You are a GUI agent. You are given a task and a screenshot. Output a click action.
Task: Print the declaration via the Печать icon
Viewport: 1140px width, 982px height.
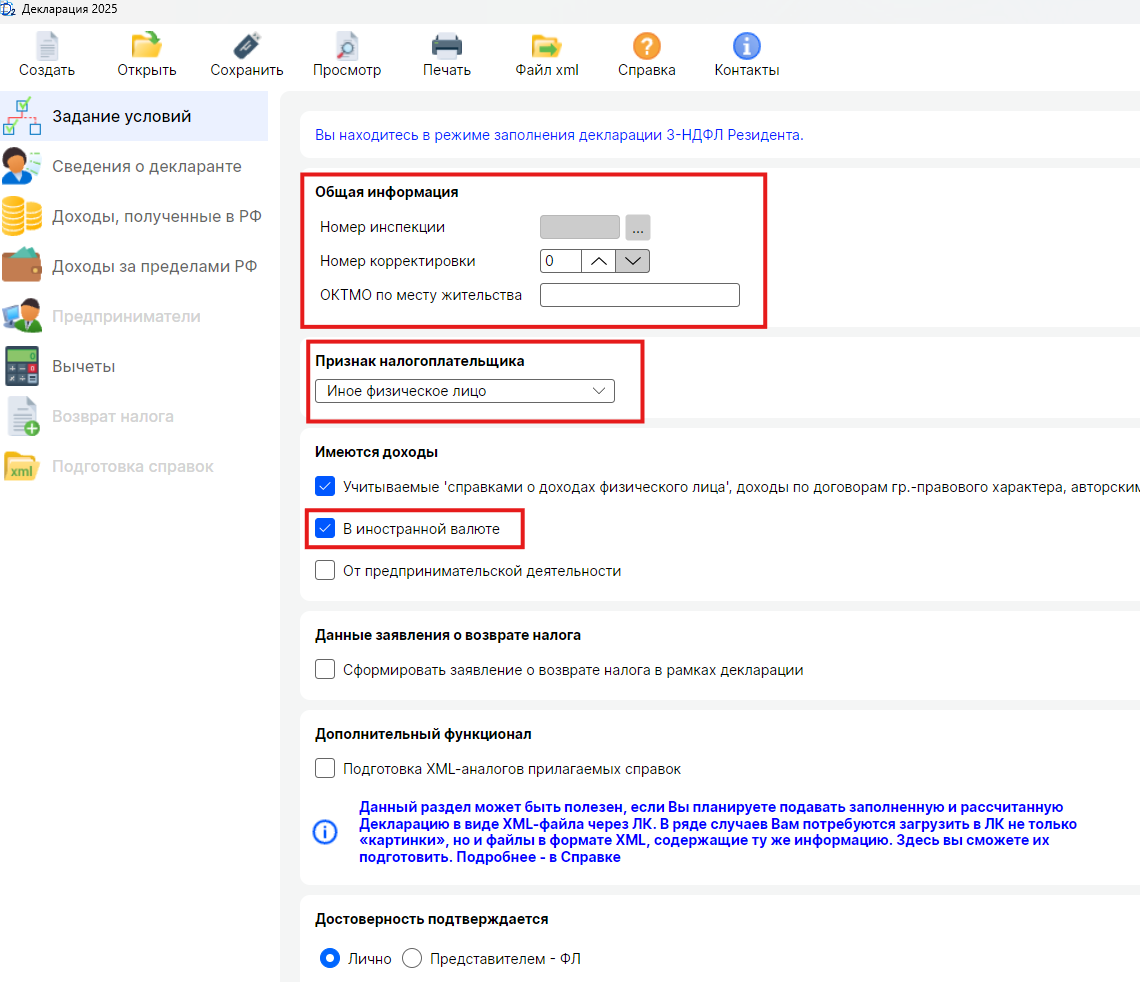pos(447,47)
